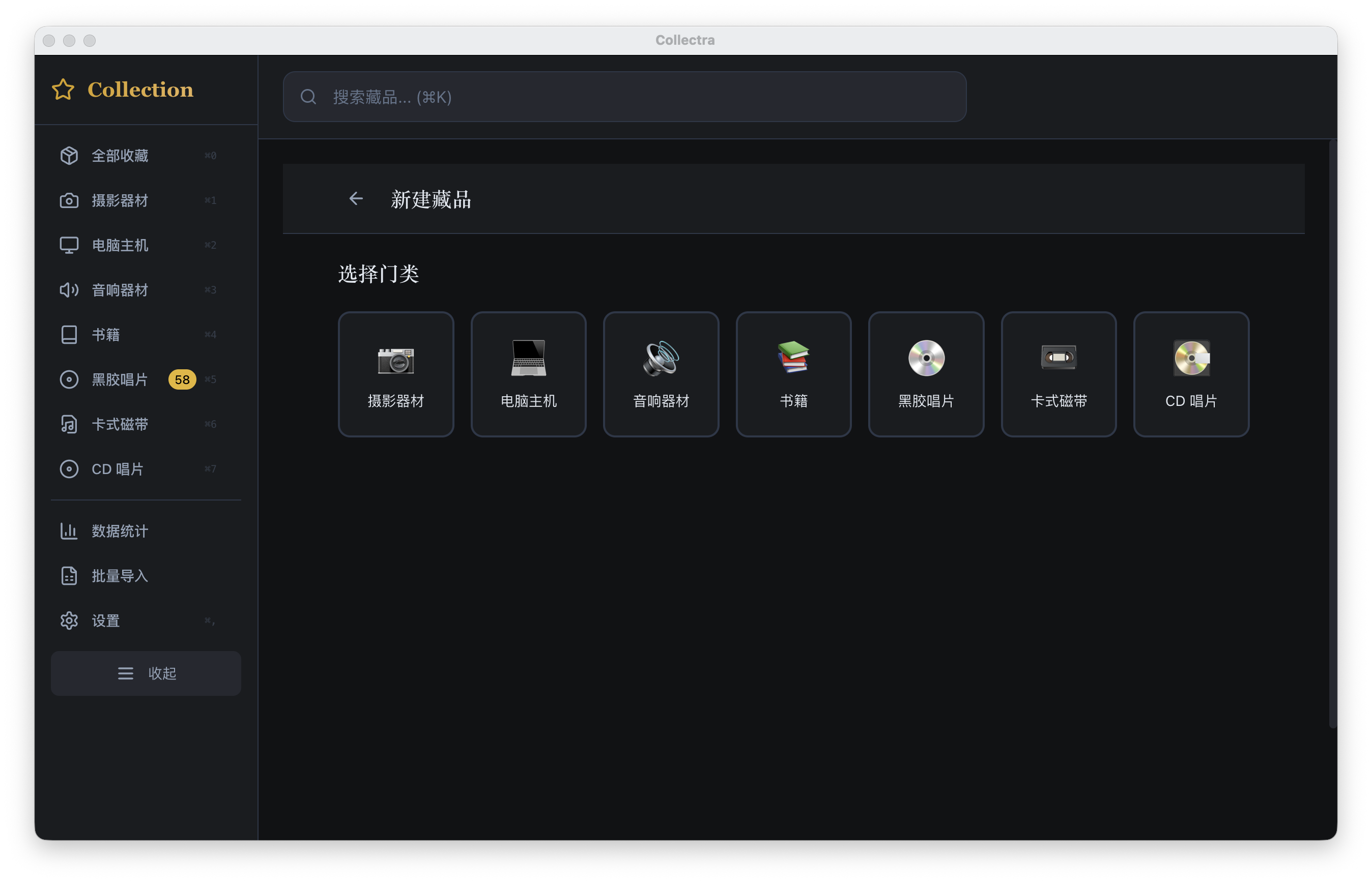Collapse the sidebar with 收起 button

[x=146, y=673]
